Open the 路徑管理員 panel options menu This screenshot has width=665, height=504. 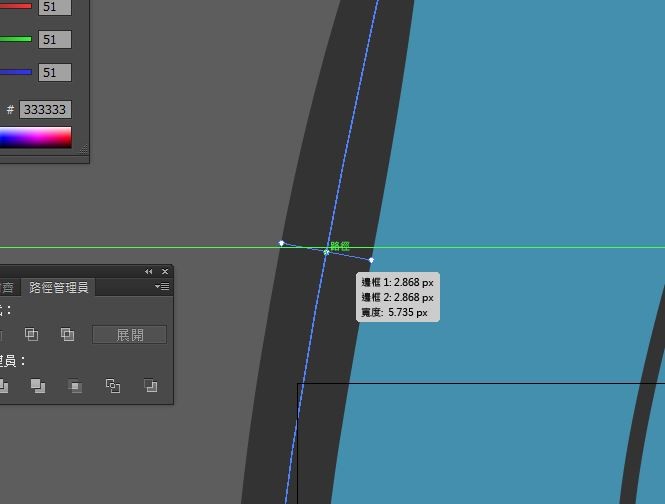point(162,287)
